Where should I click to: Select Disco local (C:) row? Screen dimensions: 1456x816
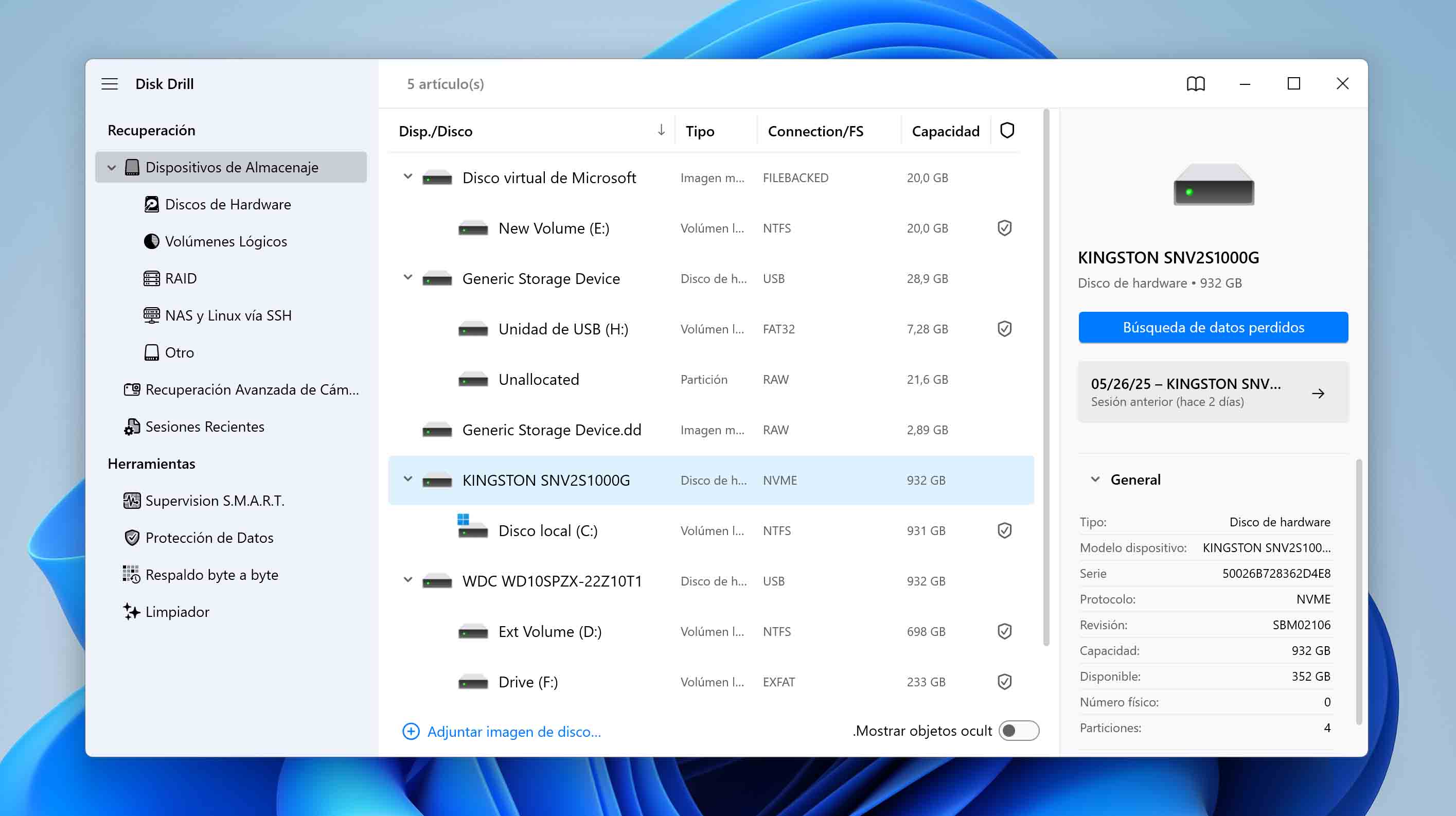711,530
